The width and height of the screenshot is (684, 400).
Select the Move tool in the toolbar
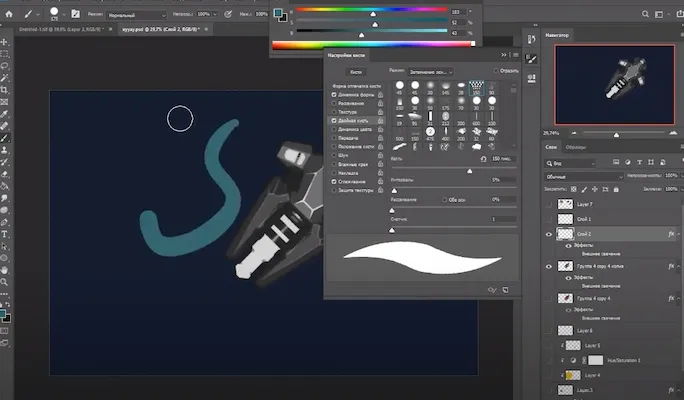pyautogui.click(x=5, y=42)
